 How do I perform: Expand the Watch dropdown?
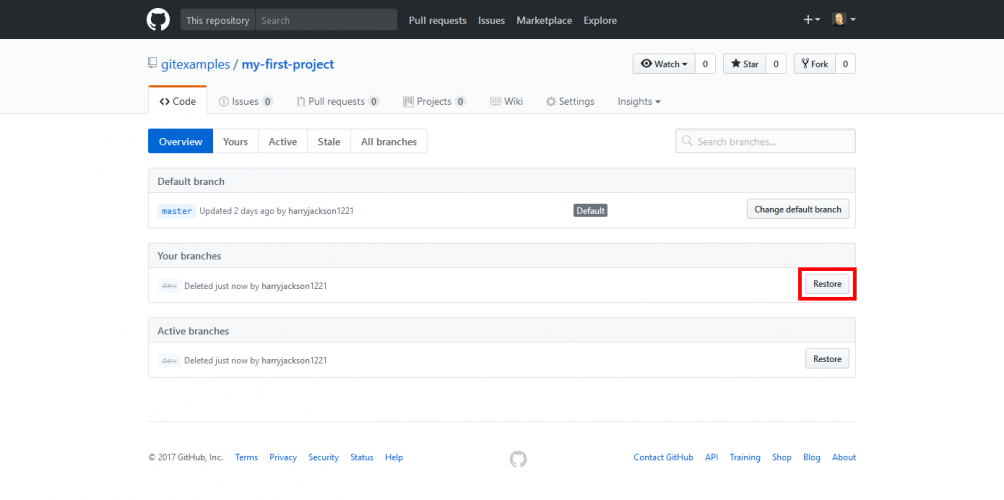[x=664, y=64]
